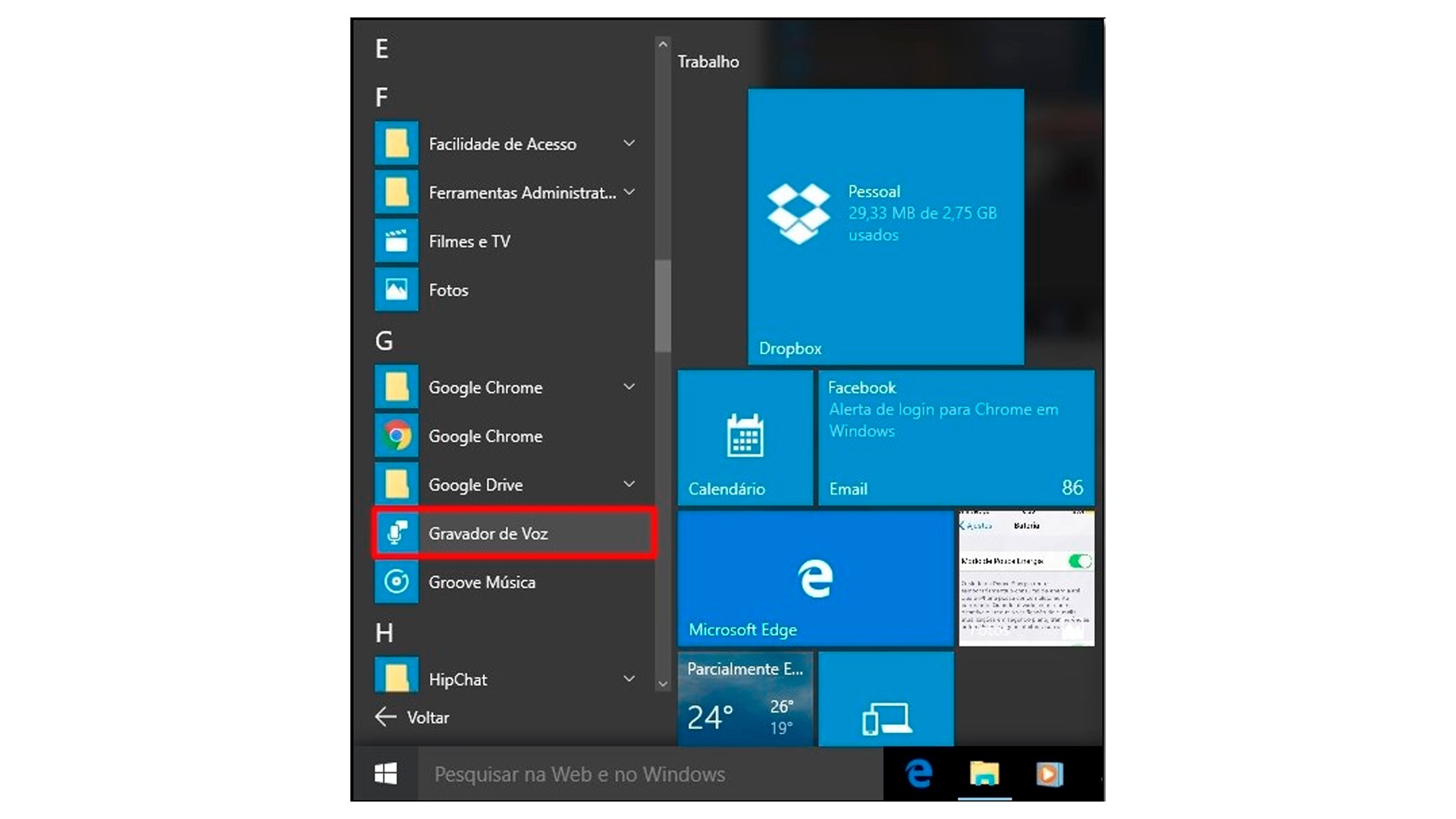Go back with the Voltar button

(413, 717)
